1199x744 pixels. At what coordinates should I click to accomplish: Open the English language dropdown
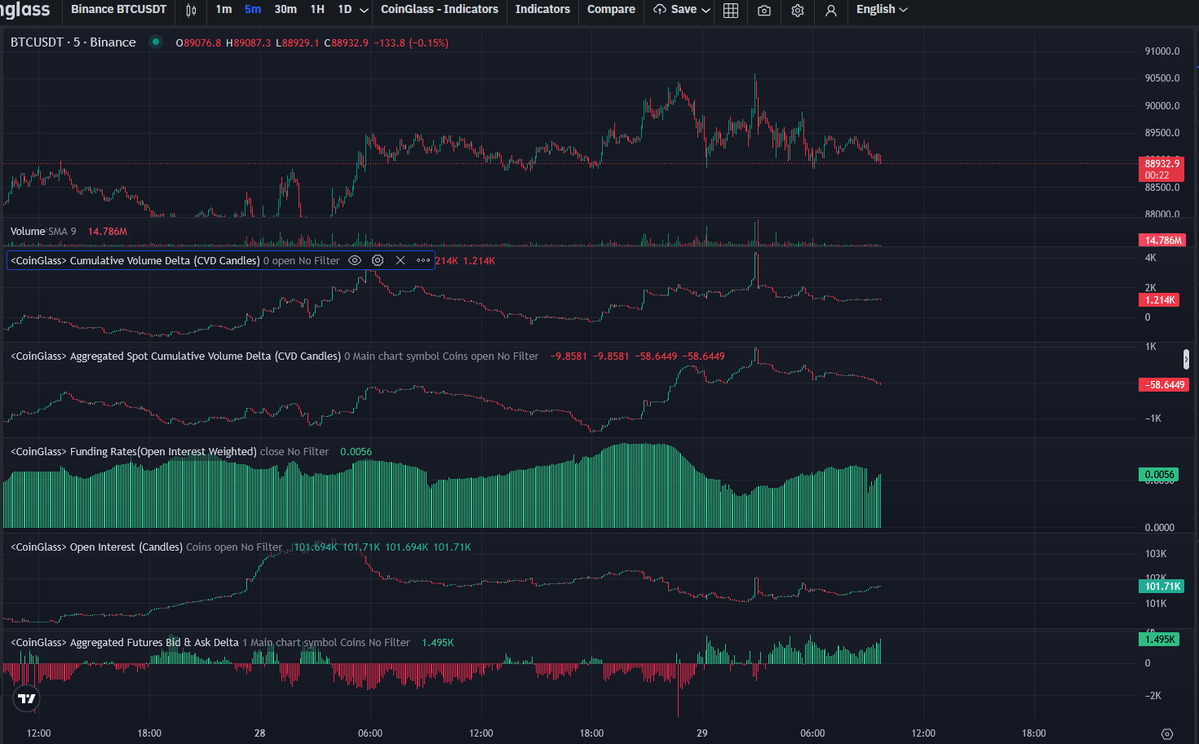[882, 9]
